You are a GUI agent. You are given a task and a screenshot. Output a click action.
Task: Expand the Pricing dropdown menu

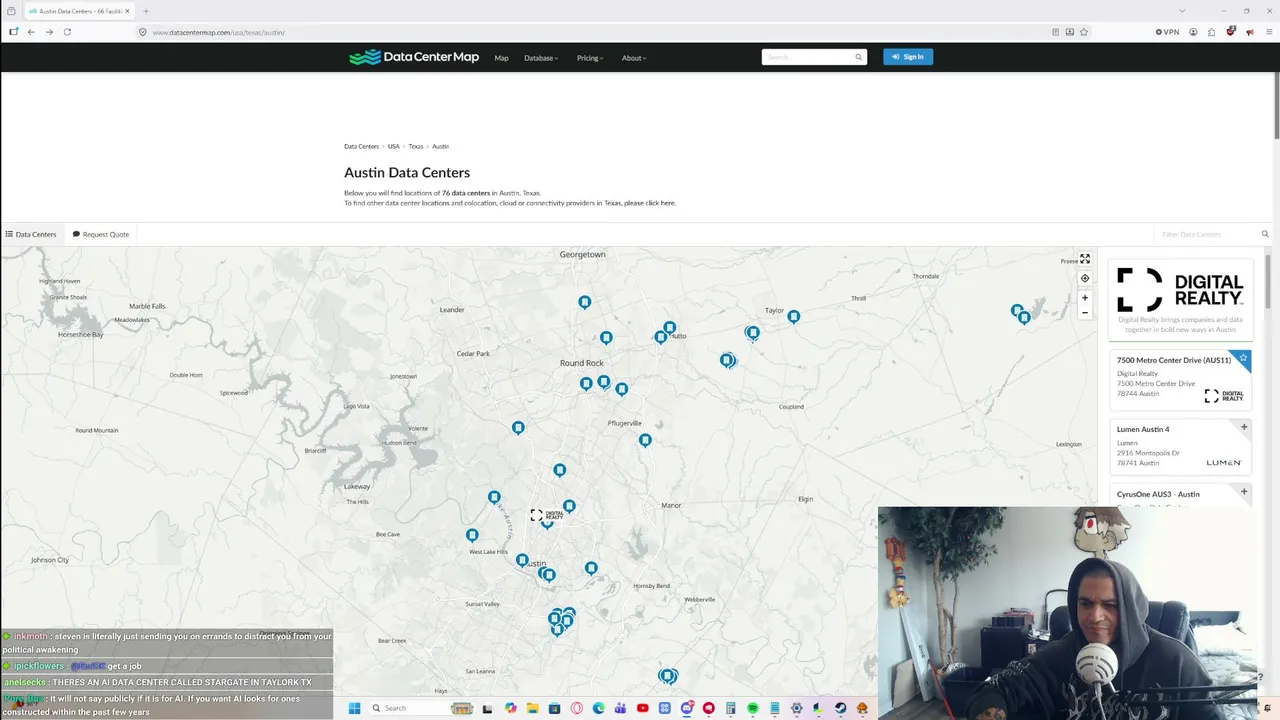click(590, 58)
